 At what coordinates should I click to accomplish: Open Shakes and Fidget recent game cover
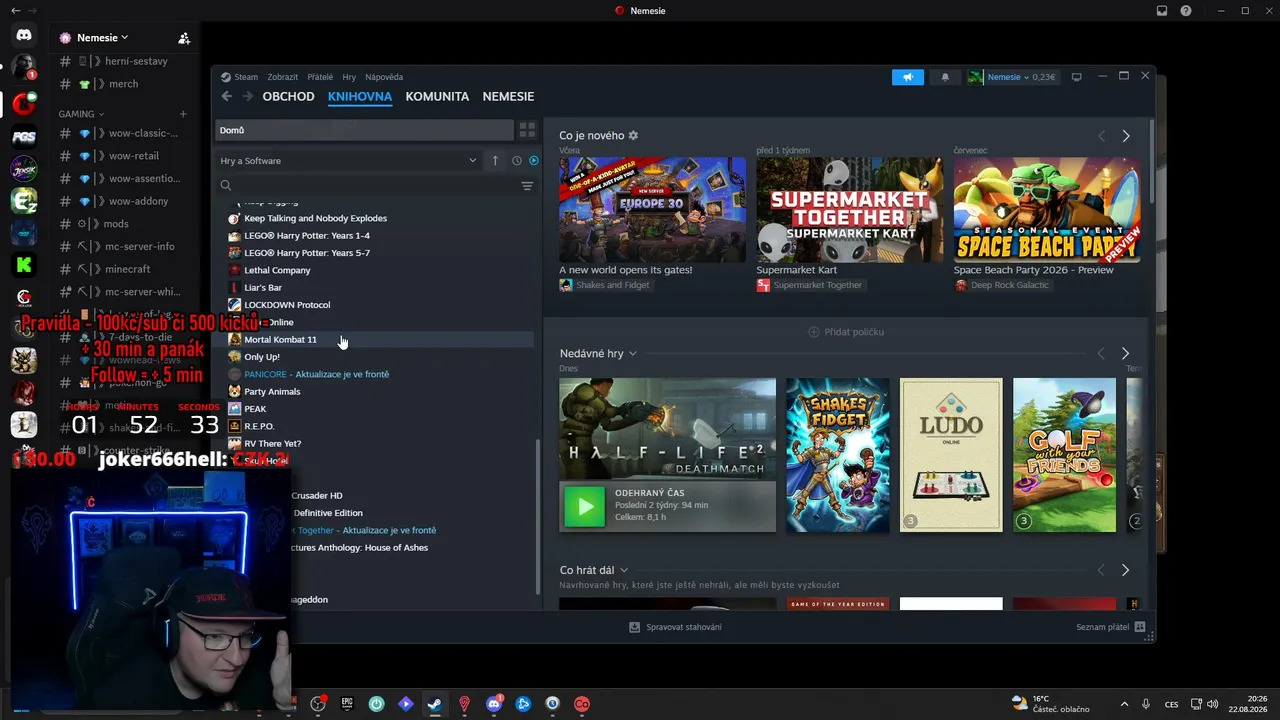point(837,455)
